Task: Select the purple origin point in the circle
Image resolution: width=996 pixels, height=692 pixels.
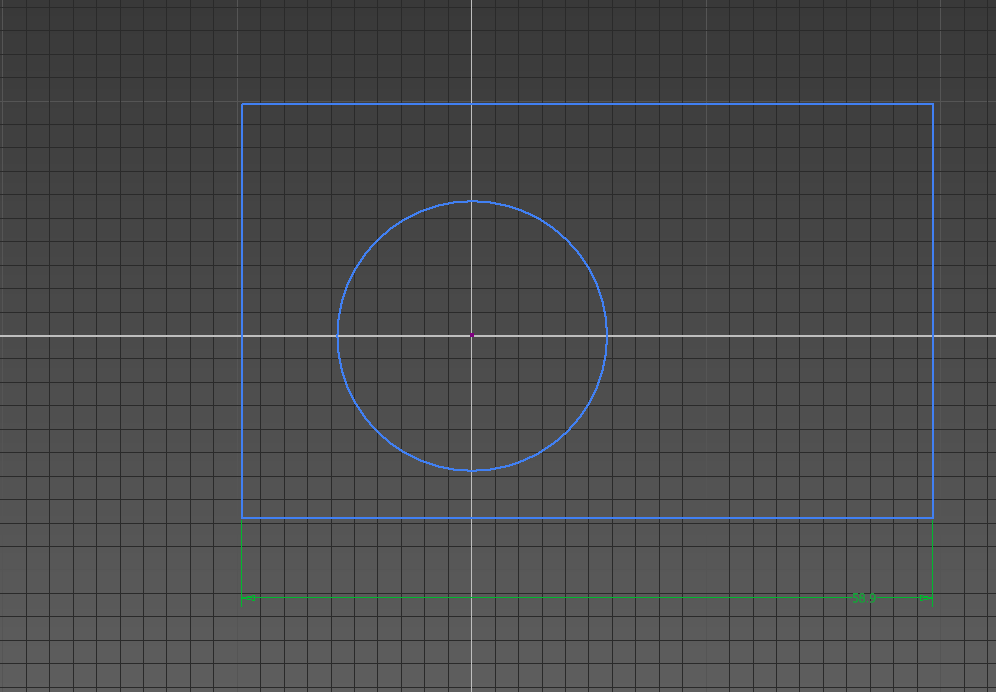Action: coord(472,335)
